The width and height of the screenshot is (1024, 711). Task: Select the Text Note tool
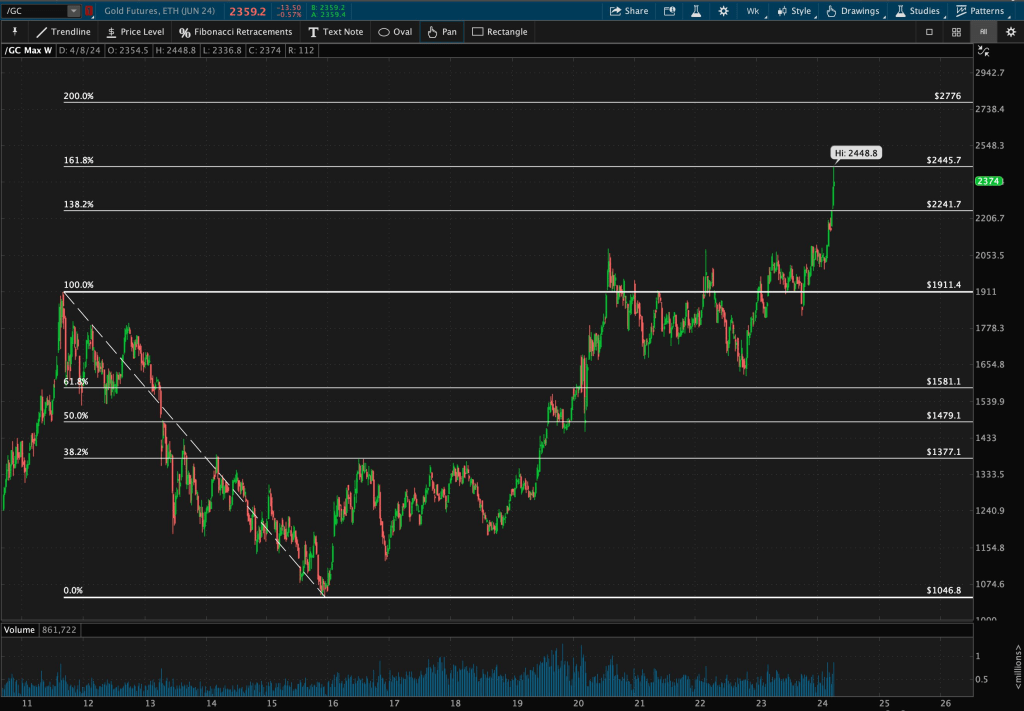tap(336, 31)
